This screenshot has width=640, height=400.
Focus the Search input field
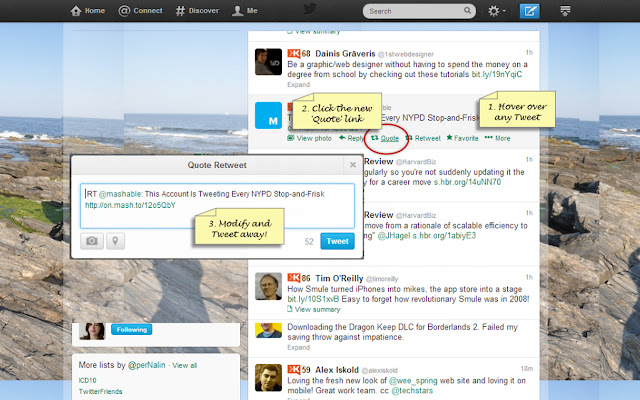(x=419, y=11)
